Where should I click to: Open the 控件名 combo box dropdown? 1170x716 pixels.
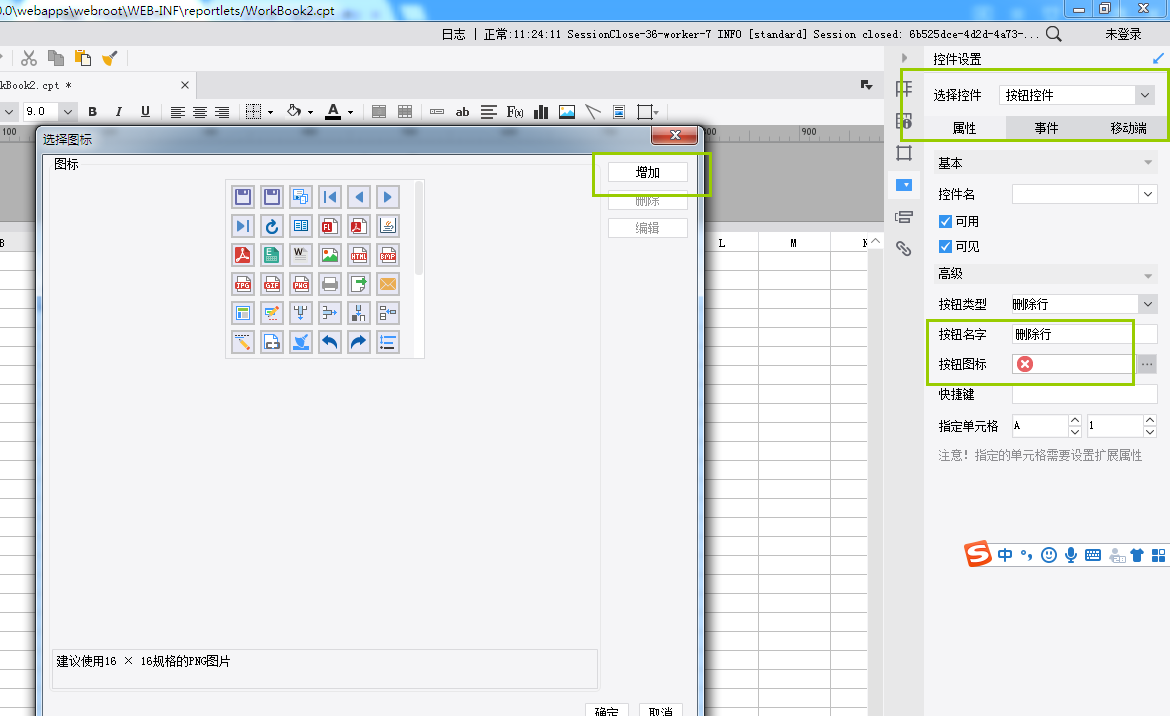pyautogui.click(x=1147, y=194)
